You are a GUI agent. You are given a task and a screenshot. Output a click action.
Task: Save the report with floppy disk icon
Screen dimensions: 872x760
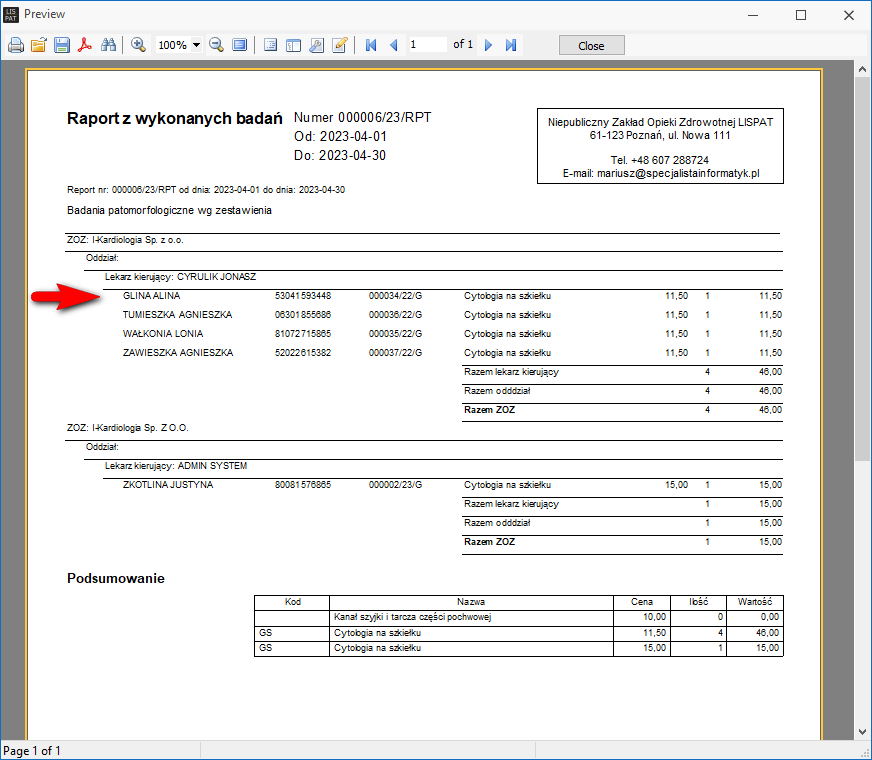[62, 45]
